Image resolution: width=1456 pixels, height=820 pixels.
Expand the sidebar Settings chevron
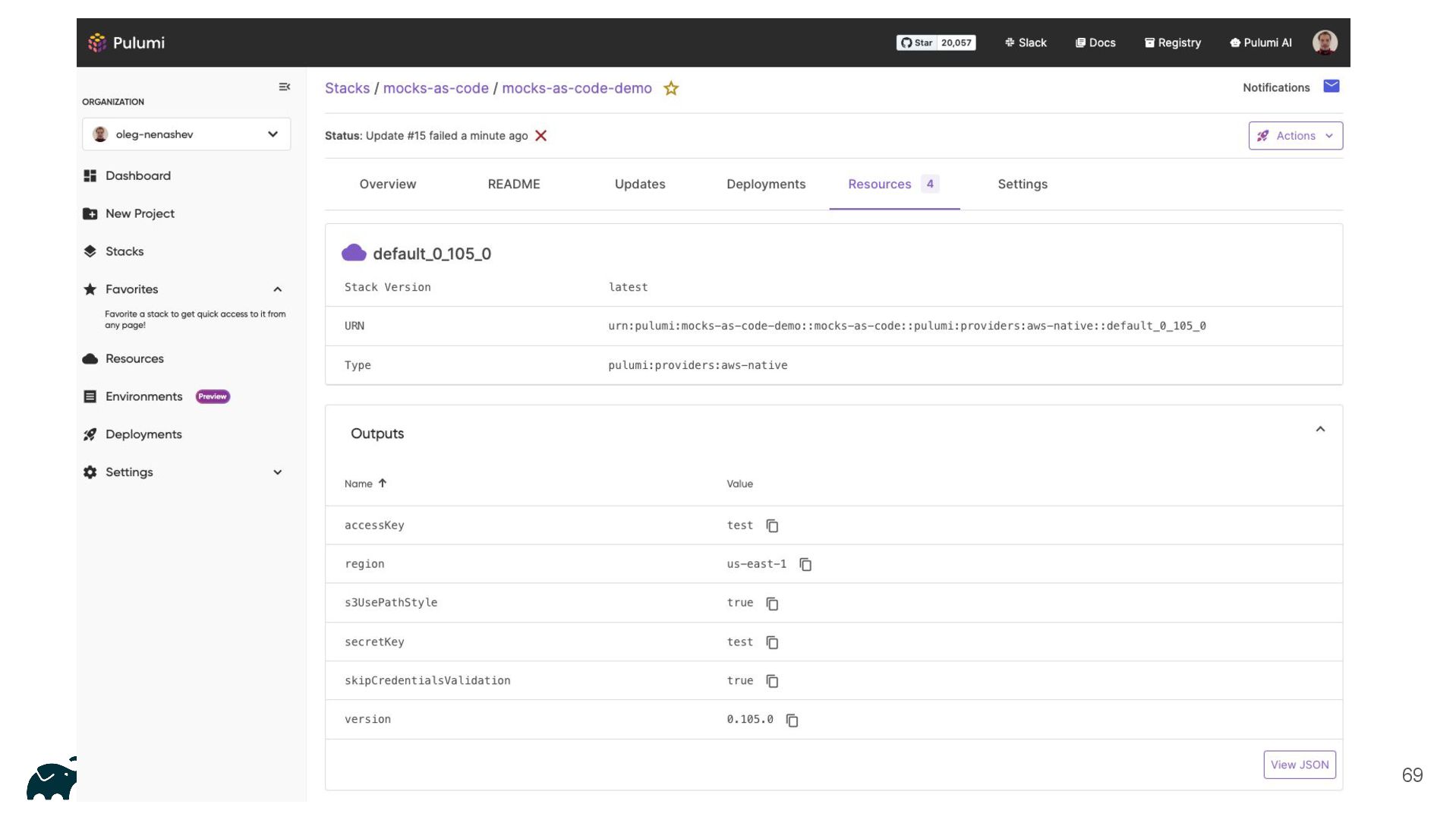[278, 472]
